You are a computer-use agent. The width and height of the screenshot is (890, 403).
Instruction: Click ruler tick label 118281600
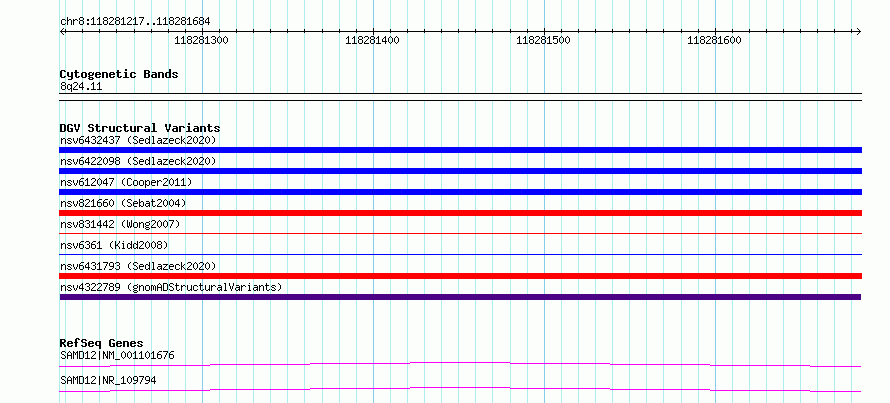(x=714, y=40)
